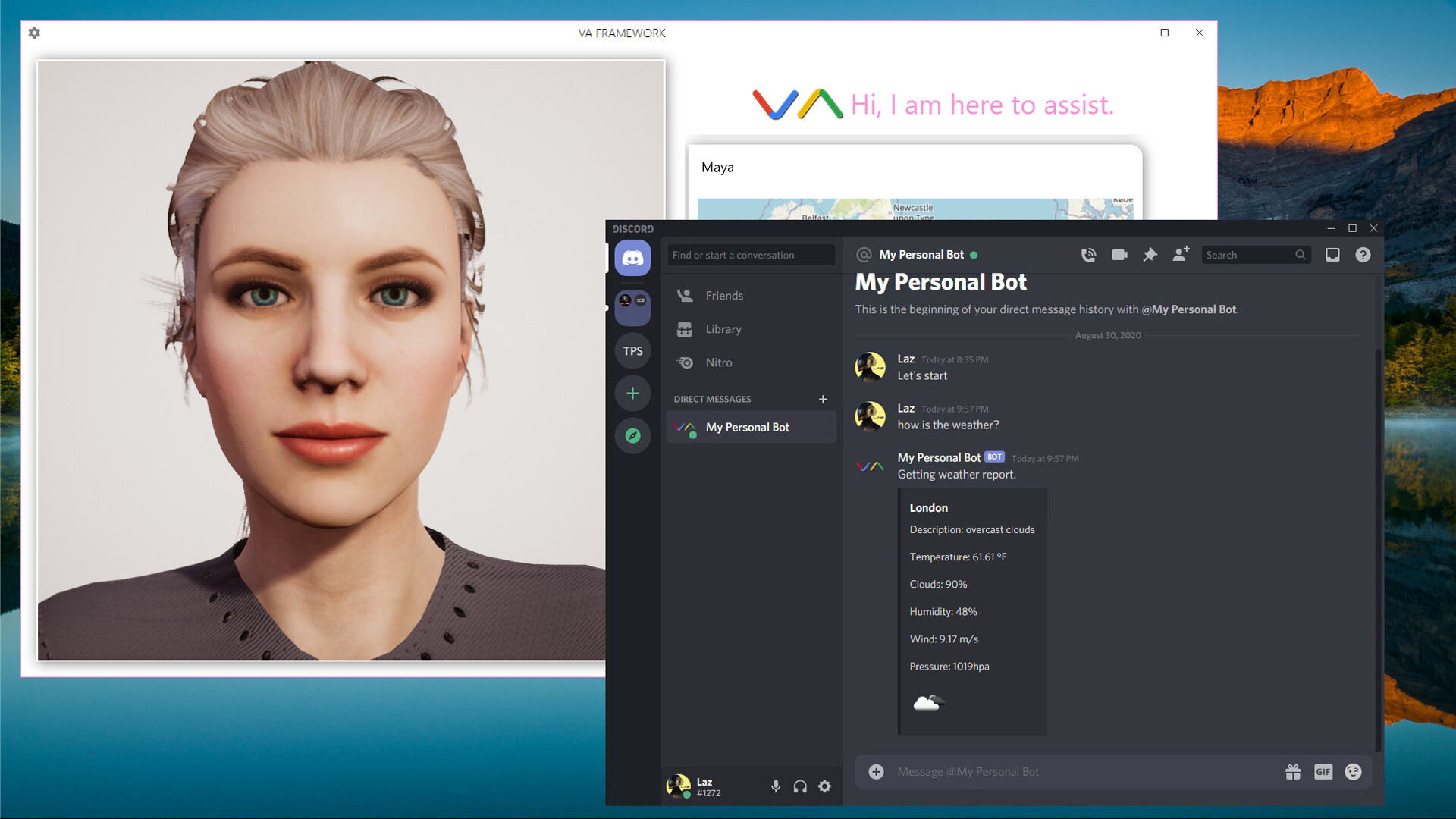
Task: Open the Explore Public Servers button
Action: [x=633, y=435]
